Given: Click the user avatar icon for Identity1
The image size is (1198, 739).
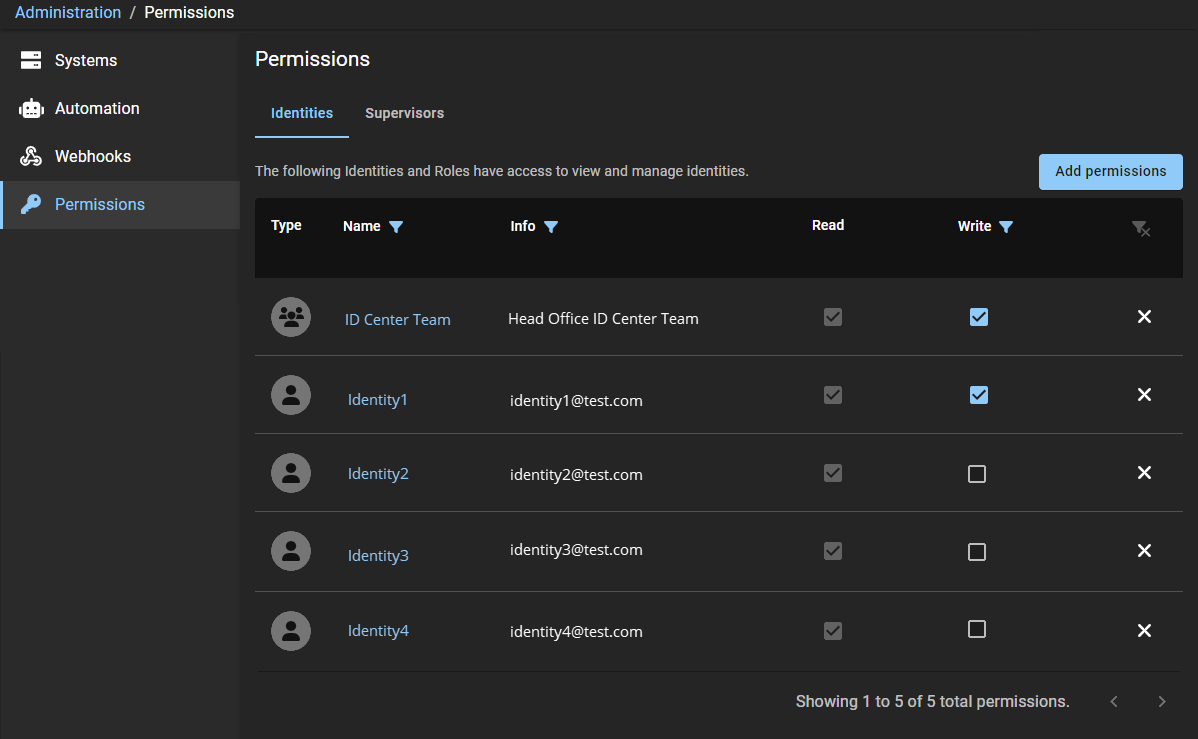Looking at the screenshot, I should [291, 395].
